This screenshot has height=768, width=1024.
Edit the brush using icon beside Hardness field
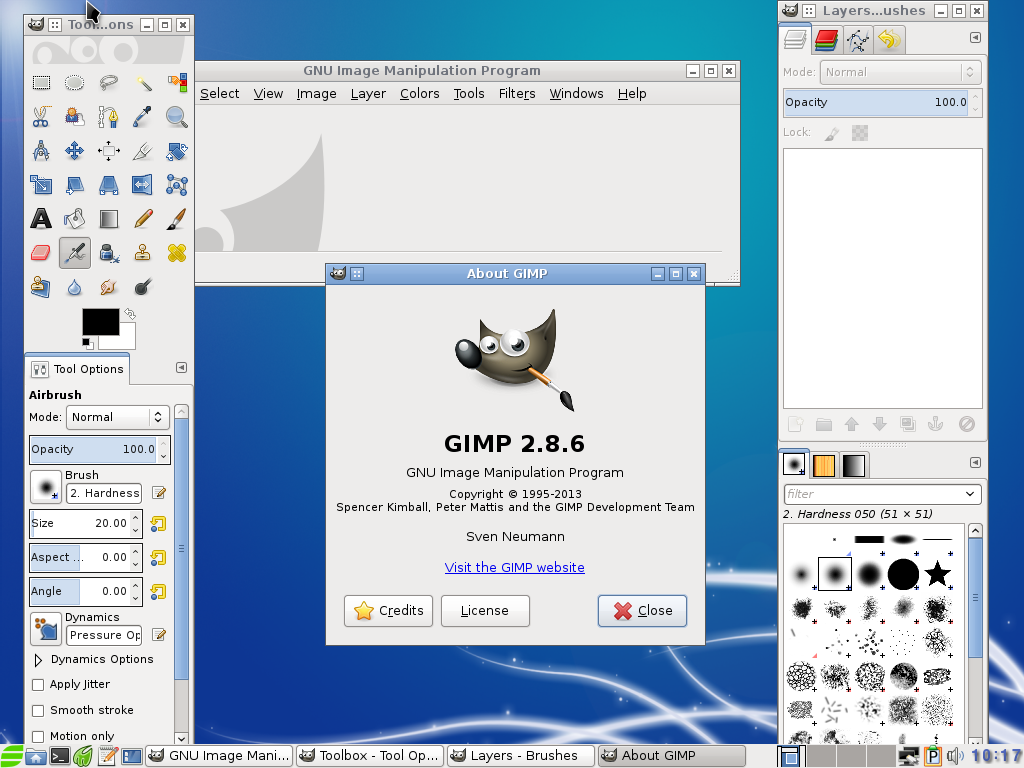point(159,493)
